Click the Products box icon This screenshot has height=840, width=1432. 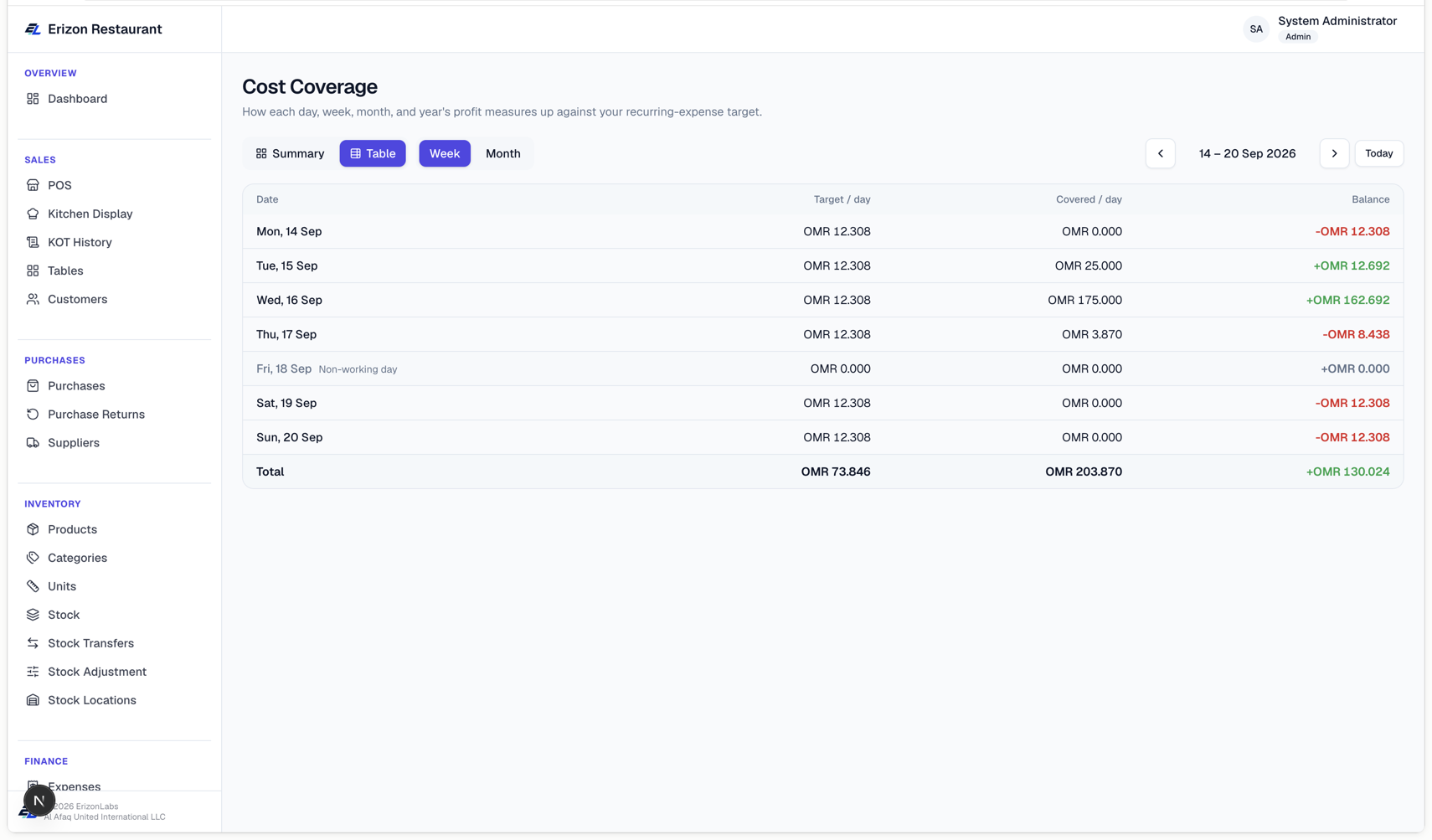click(33, 529)
